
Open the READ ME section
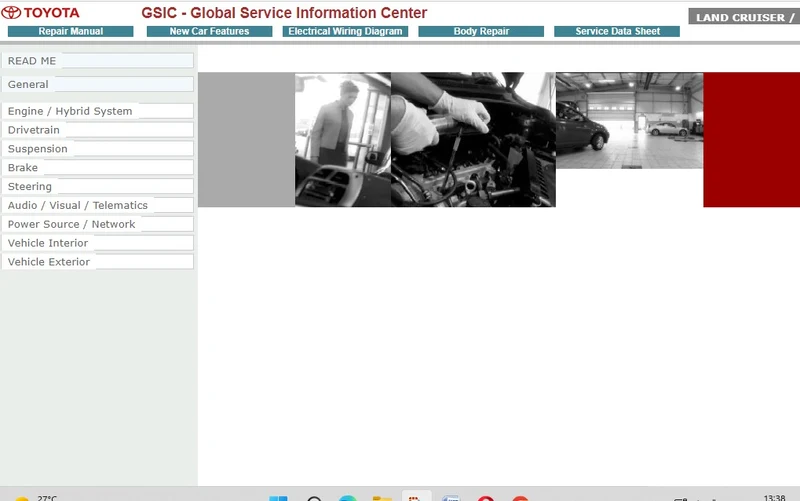tap(97, 61)
